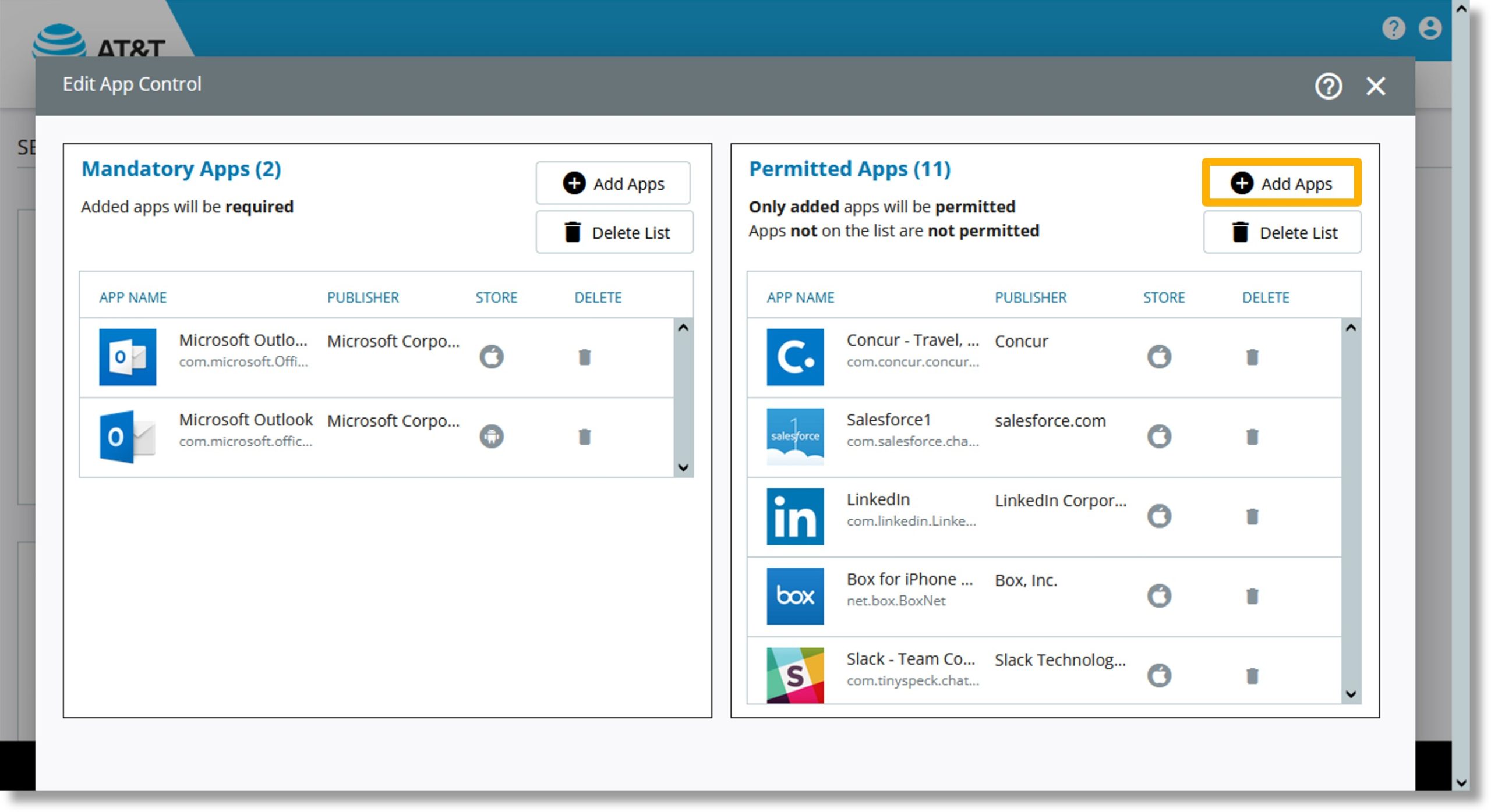Click 'Slack Technolog...' publisher cell
The image size is (1491, 812).
(x=1060, y=660)
